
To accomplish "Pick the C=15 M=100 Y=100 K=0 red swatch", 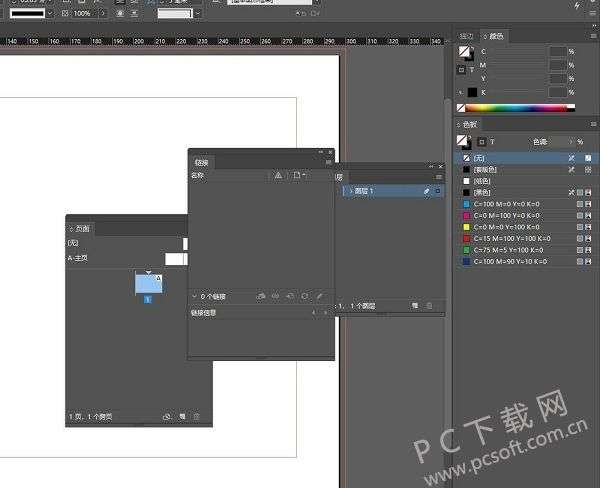I will (509, 238).
